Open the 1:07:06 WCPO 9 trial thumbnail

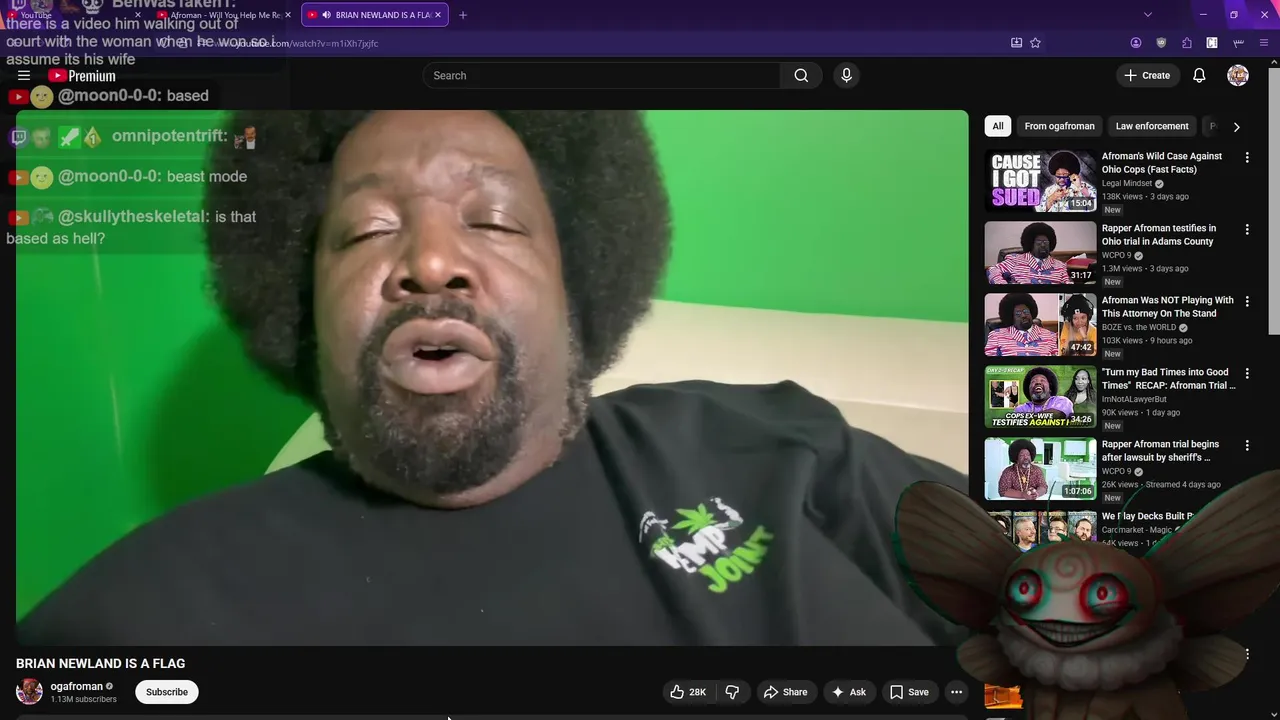(1040, 469)
